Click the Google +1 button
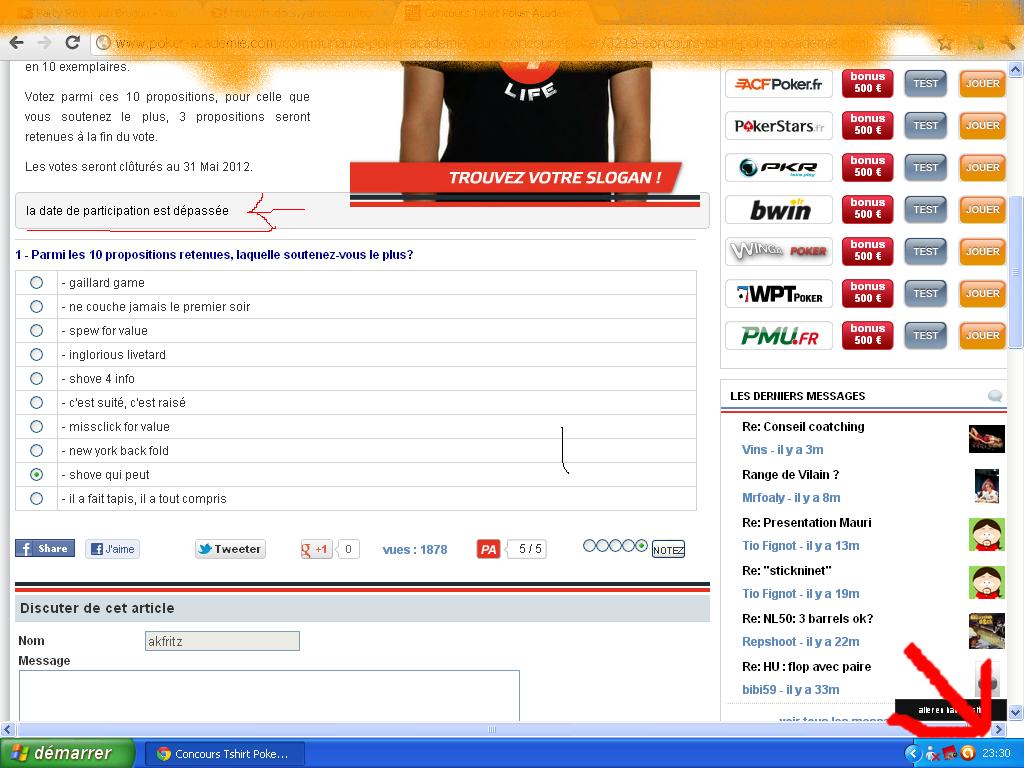 316,549
